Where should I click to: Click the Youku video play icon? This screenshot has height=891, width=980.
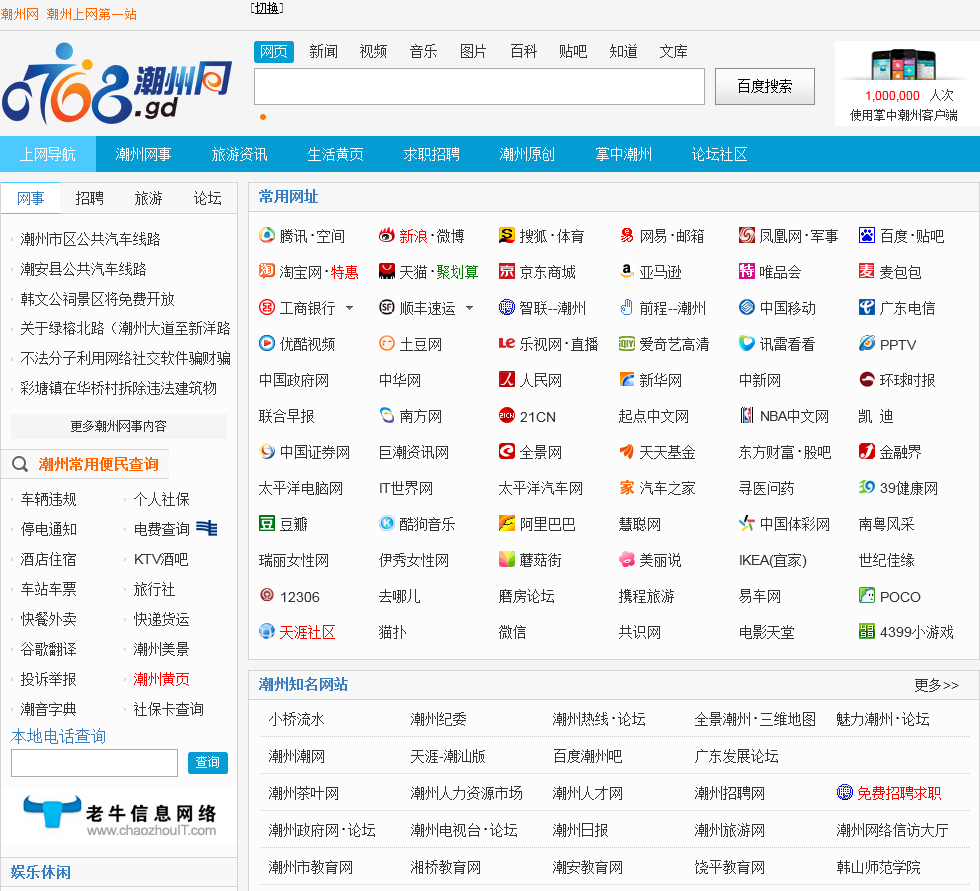(x=267, y=343)
